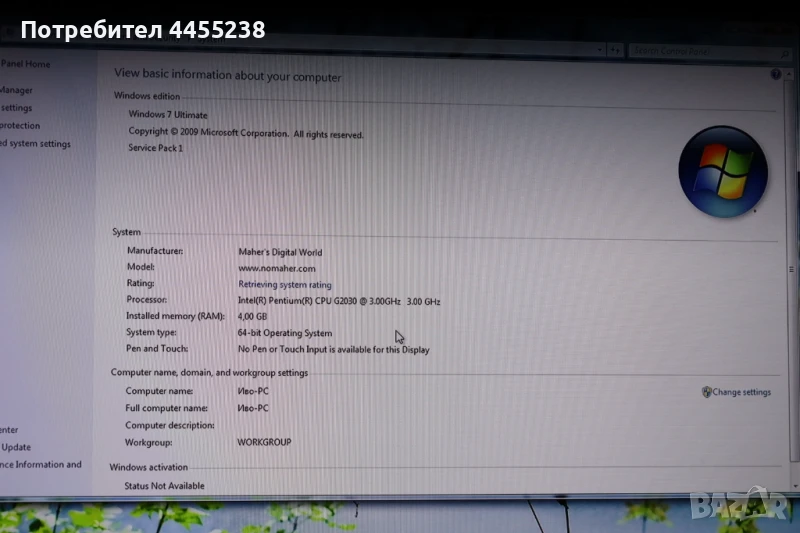Click View basic information heading

click(228, 75)
